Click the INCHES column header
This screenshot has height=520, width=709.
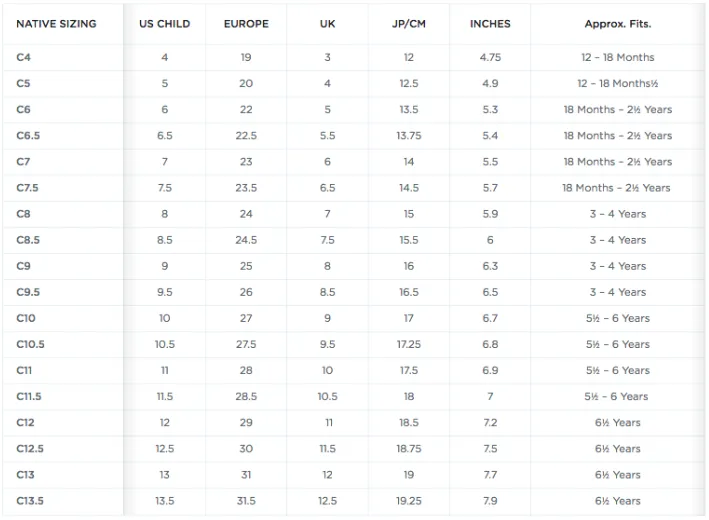pos(490,24)
